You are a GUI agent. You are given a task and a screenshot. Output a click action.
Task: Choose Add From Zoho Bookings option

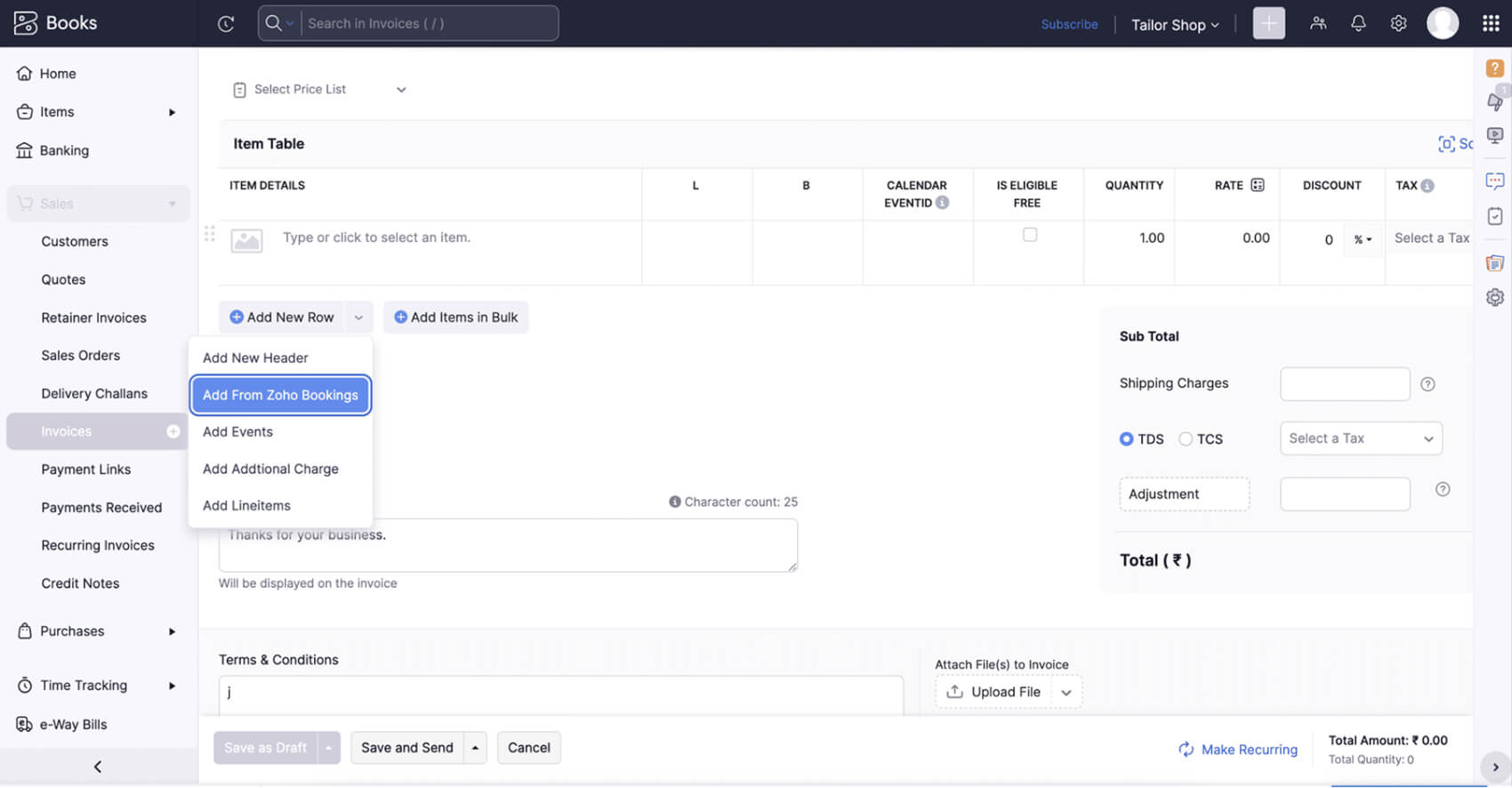pos(280,395)
